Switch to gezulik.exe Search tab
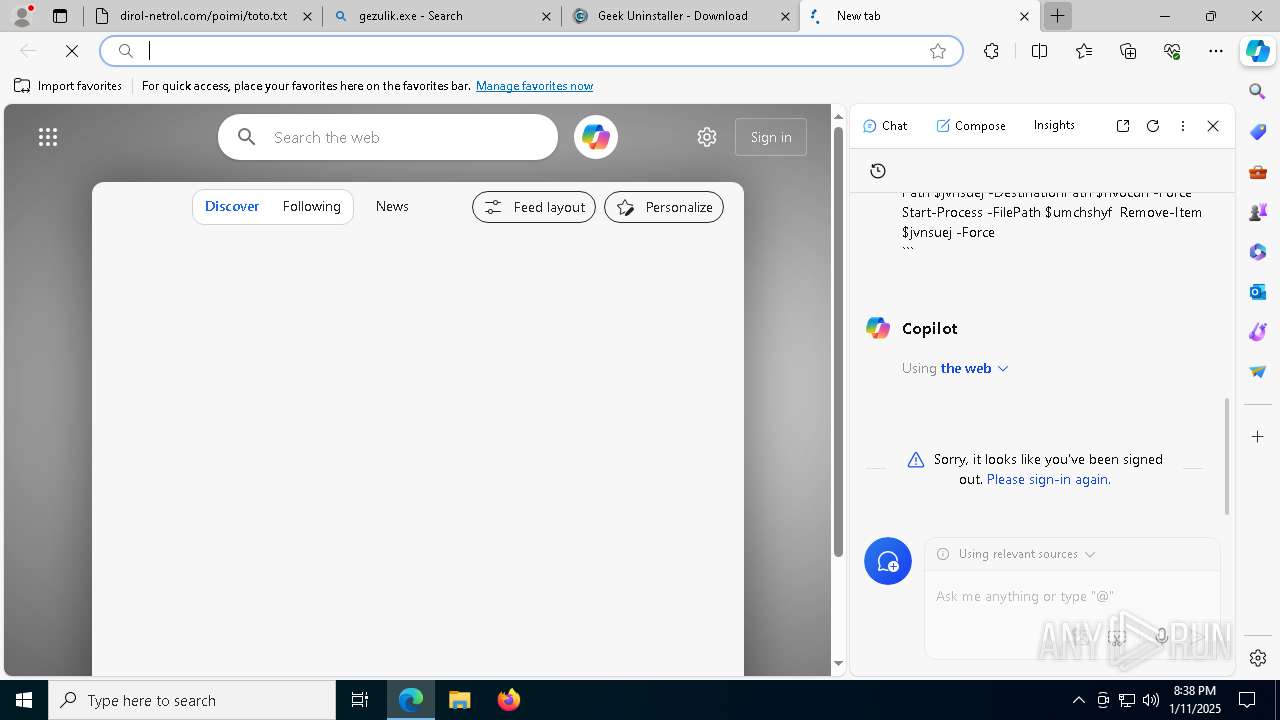This screenshot has height=720, width=1280. tap(441, 16)
